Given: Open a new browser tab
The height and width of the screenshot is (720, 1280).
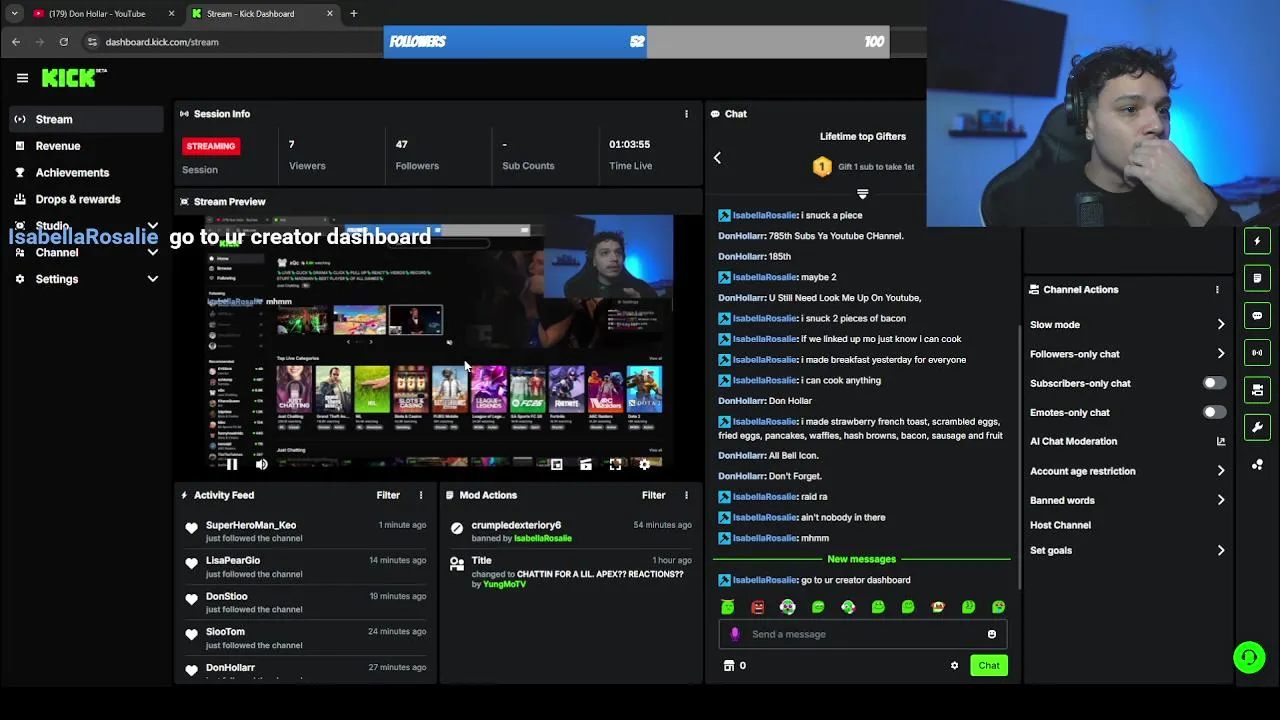Looking at the screenshot, I should (354, 14).
